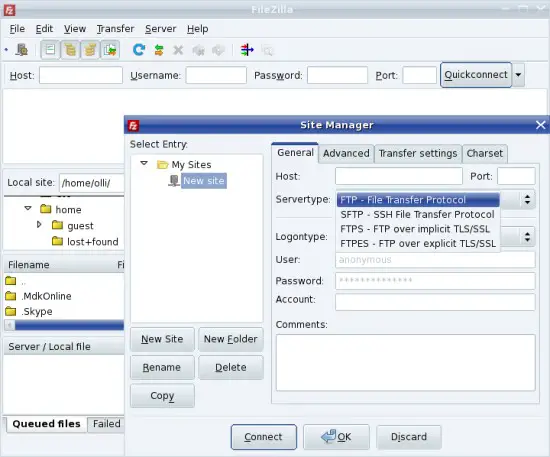
Task: Expand the guest folder tree node
Action: tap(39, 224)
